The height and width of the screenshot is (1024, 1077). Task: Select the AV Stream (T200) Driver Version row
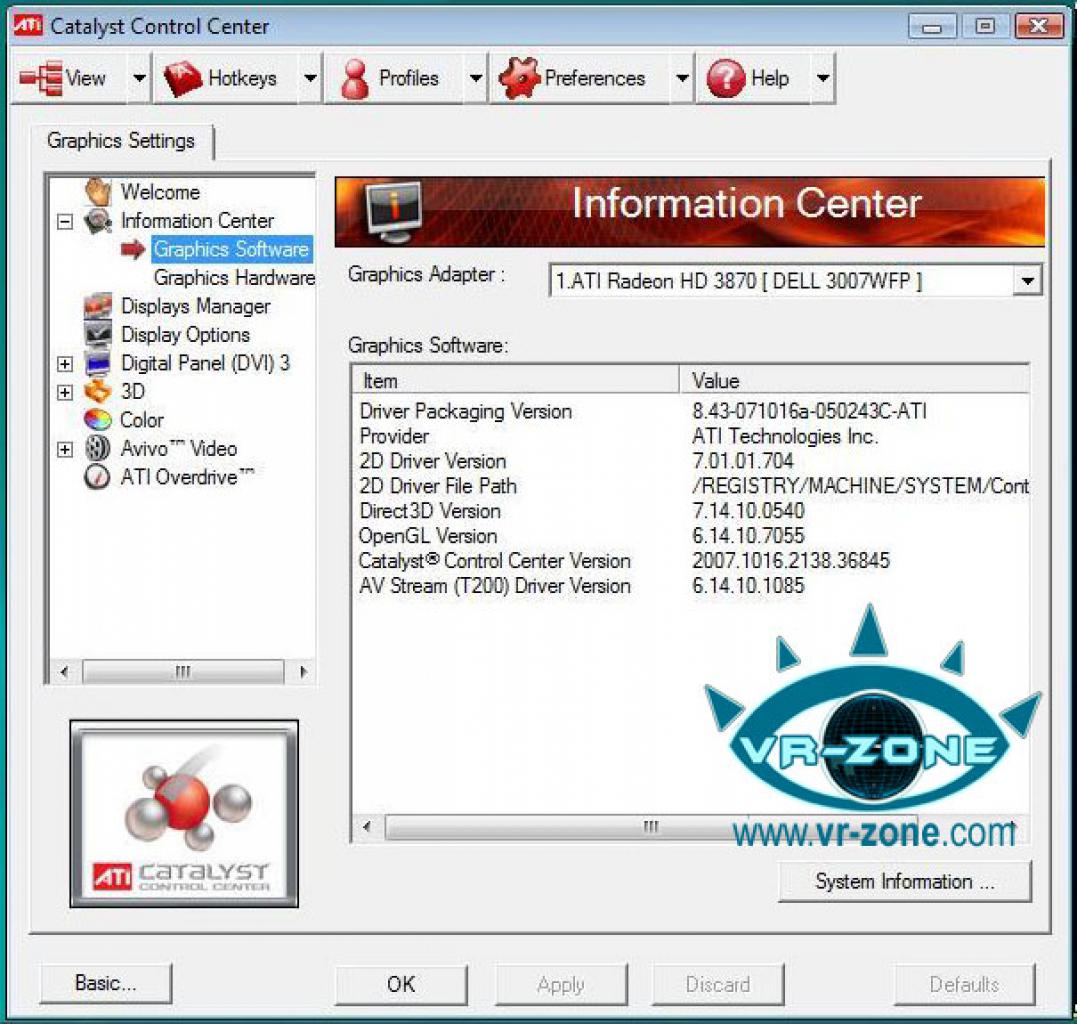point(691,586)
